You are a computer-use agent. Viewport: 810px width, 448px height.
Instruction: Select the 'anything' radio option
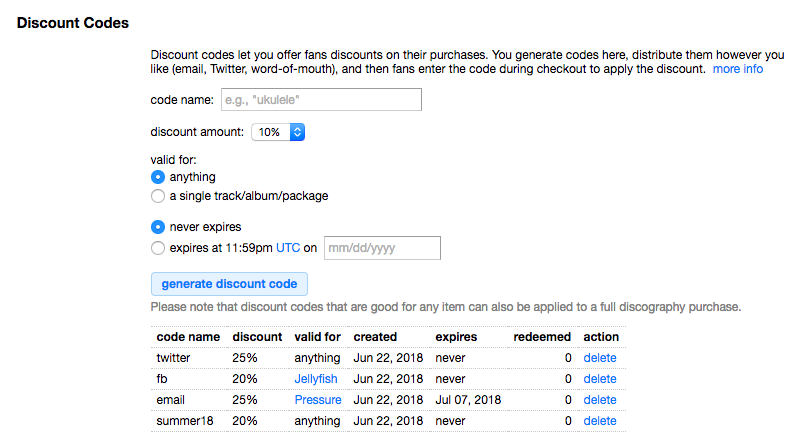157,177
